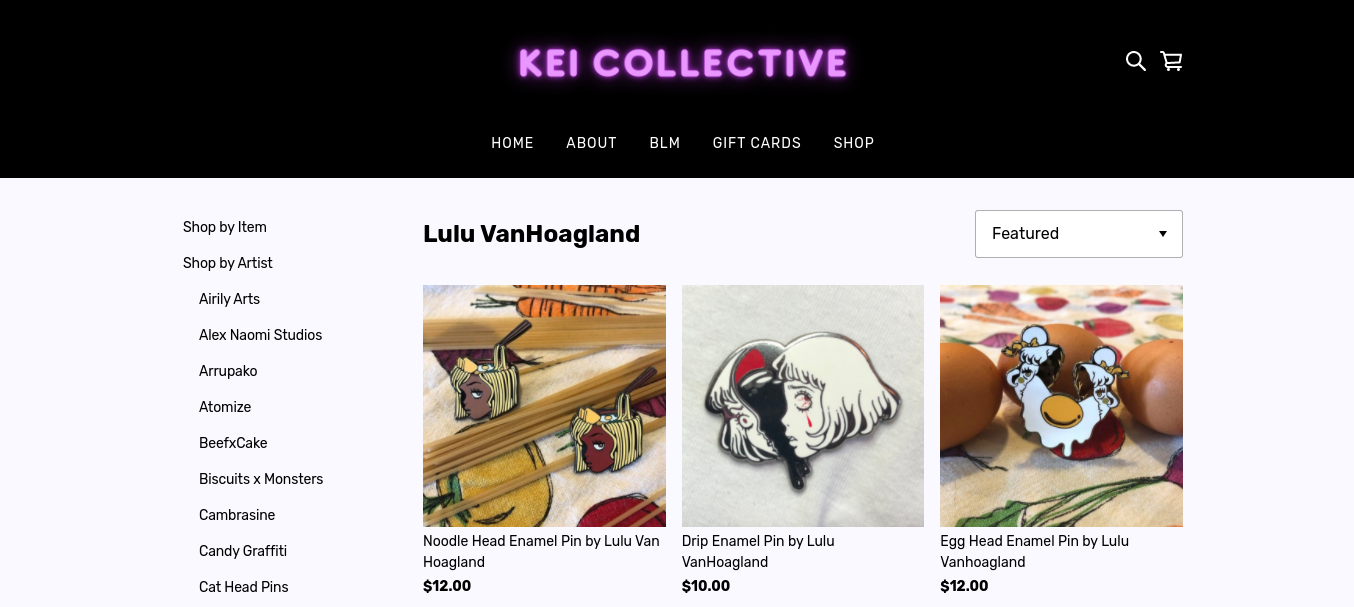
Task: Open the shopping cart icon
Action: [1171, 61]
